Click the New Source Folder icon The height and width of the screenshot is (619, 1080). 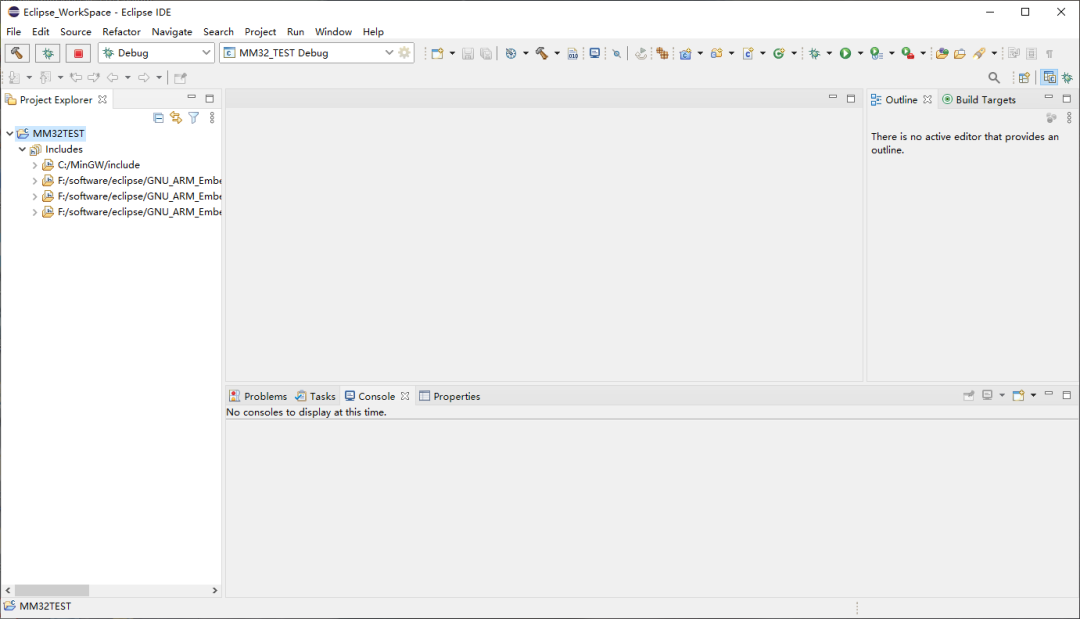point(716,54)
